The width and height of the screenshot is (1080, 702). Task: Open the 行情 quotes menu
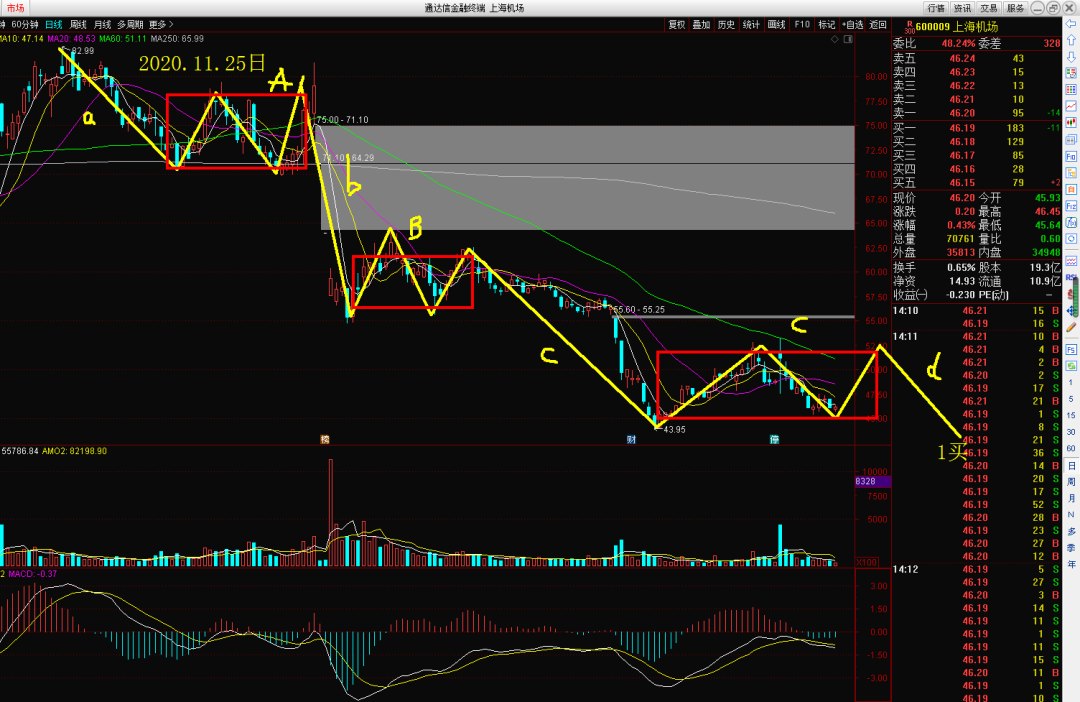(x=936, y=8)
